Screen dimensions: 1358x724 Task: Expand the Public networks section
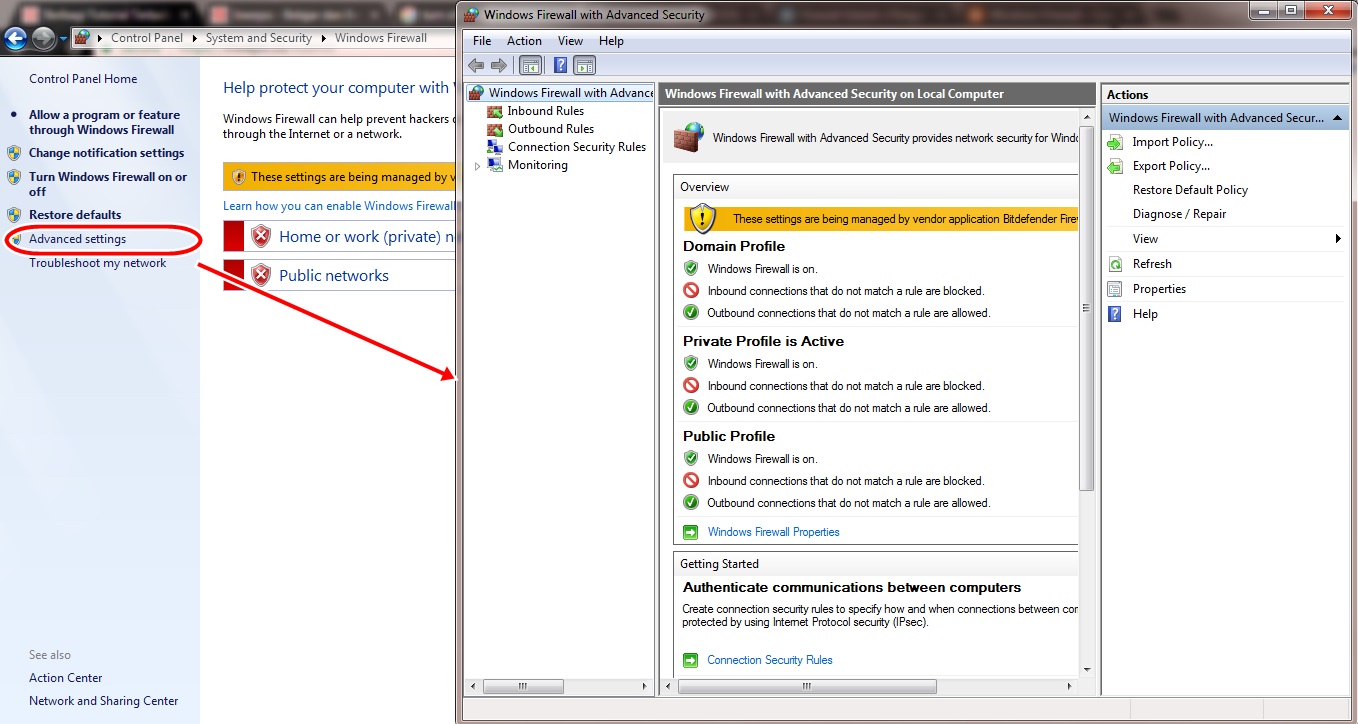(340, 276)
